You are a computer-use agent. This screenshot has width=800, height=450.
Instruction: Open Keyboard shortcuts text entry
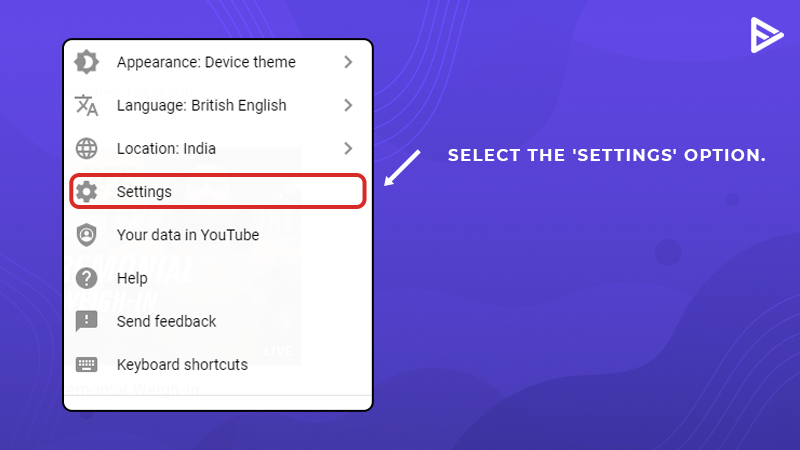pyautogui.click(x=182, y=364)
